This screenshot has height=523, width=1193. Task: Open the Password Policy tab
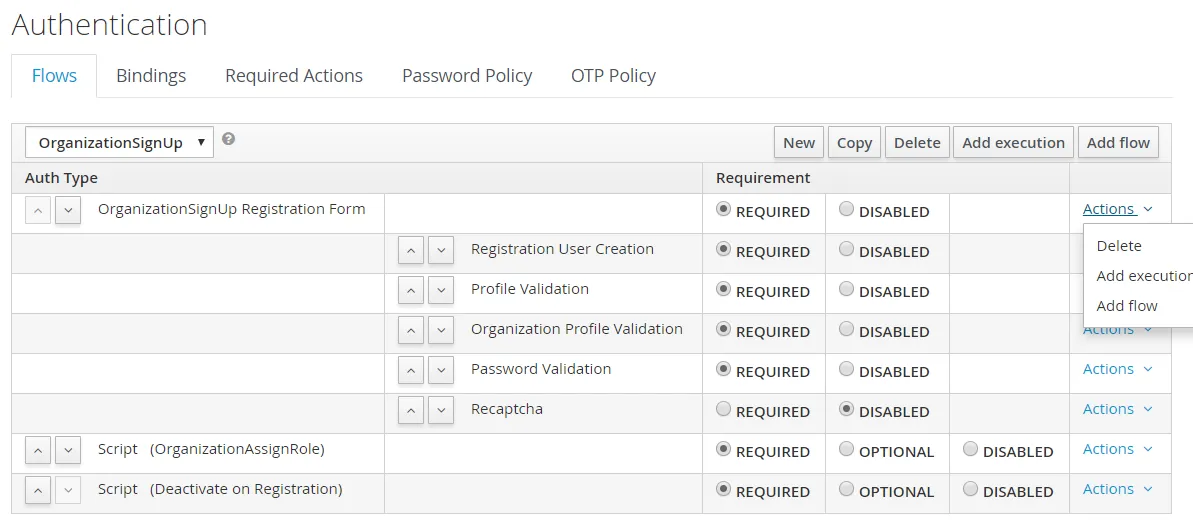click(467, 76)
